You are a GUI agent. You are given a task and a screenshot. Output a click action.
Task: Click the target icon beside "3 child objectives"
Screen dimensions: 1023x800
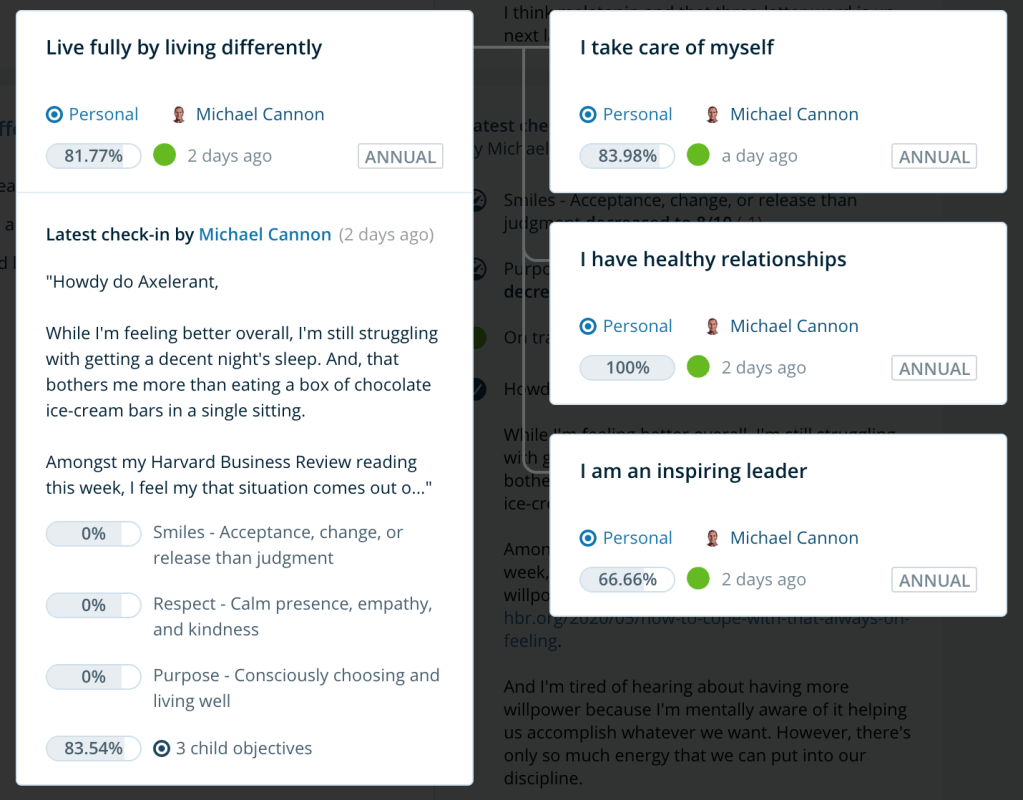(164, 748)
